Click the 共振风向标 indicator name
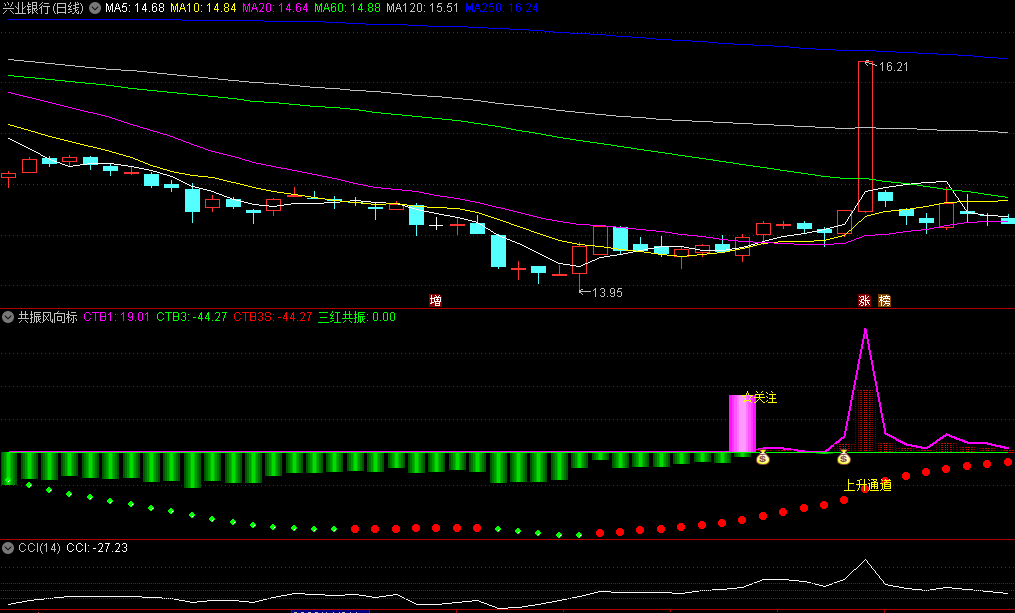Viewport: 1015px width, 613px height. (47, 317)
